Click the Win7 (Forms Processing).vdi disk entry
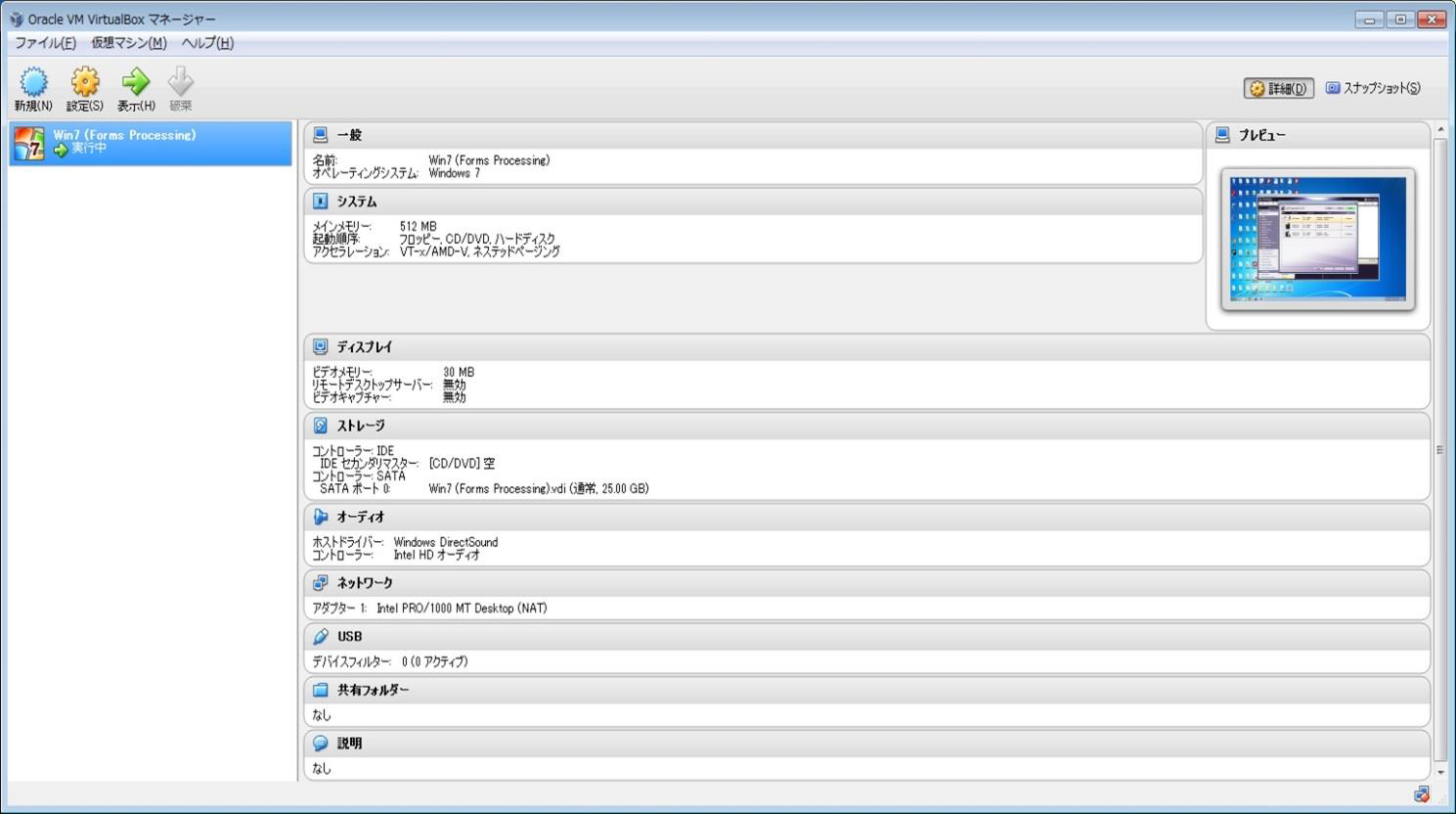Image resolution: width=1456 pixels, height=814 pixels. coord(539,488)
